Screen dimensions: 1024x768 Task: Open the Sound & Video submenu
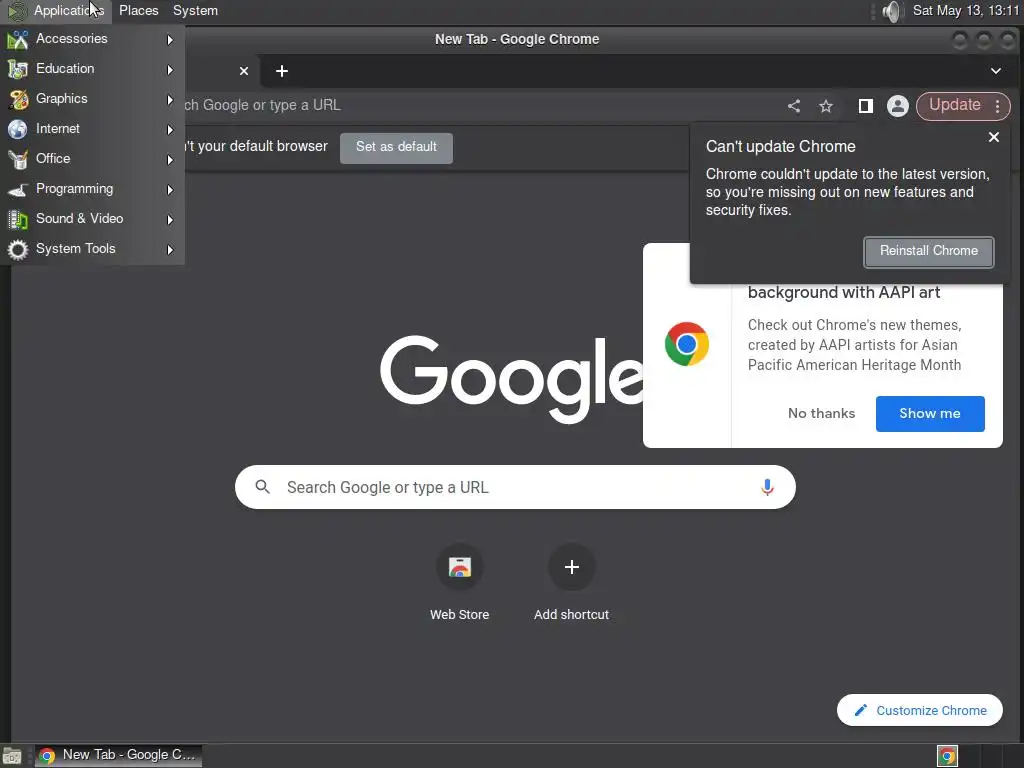92,219
